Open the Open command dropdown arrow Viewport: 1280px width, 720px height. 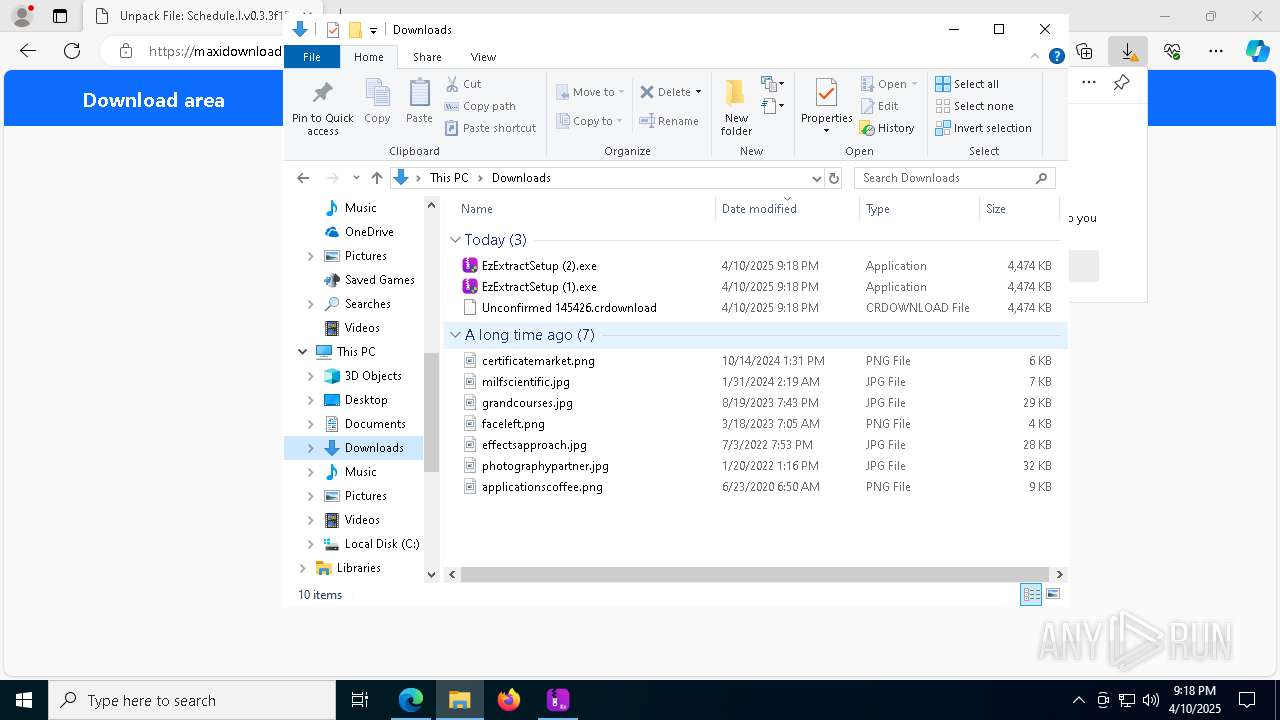pos(914,84)
